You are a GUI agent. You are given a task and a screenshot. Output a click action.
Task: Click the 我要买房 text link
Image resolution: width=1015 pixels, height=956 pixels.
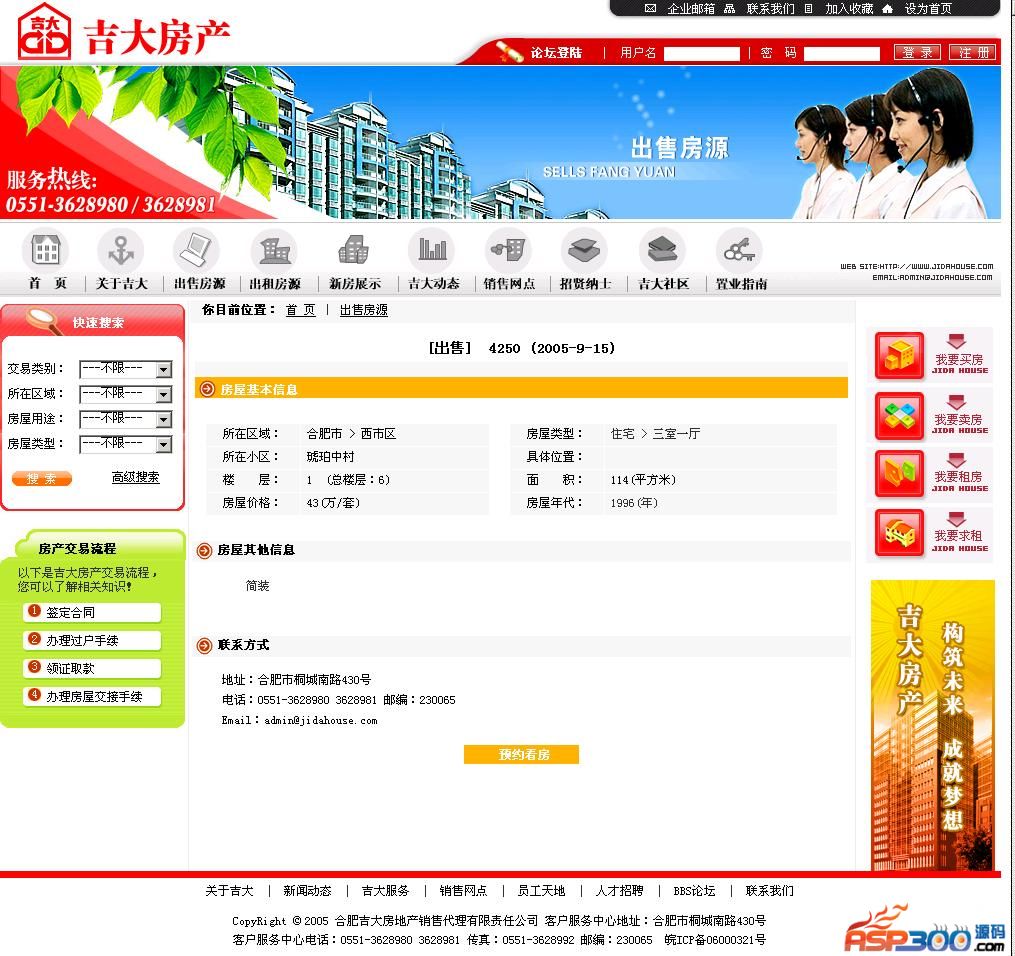click(x=959, y=359)
